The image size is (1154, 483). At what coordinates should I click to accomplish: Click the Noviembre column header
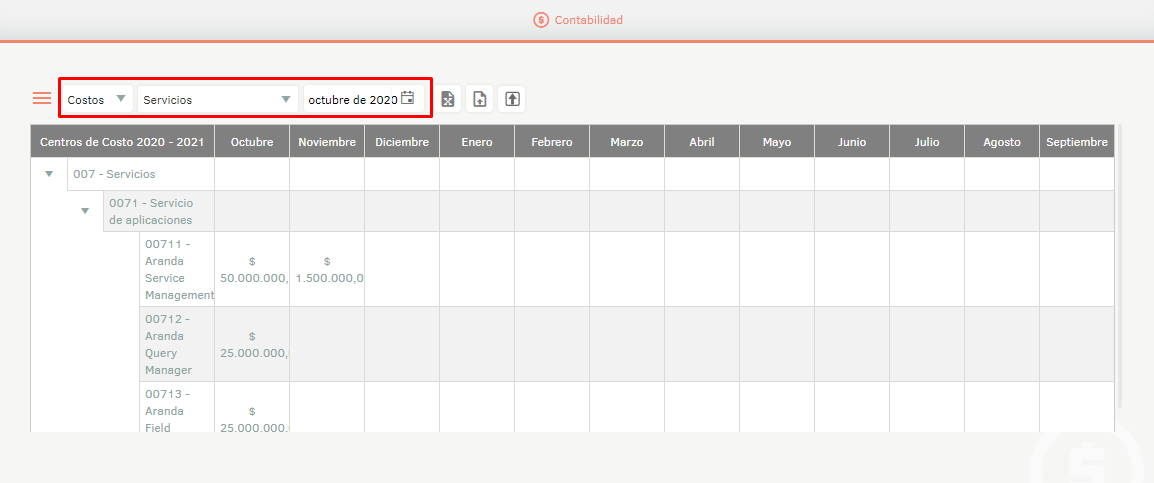pos(327,142)
